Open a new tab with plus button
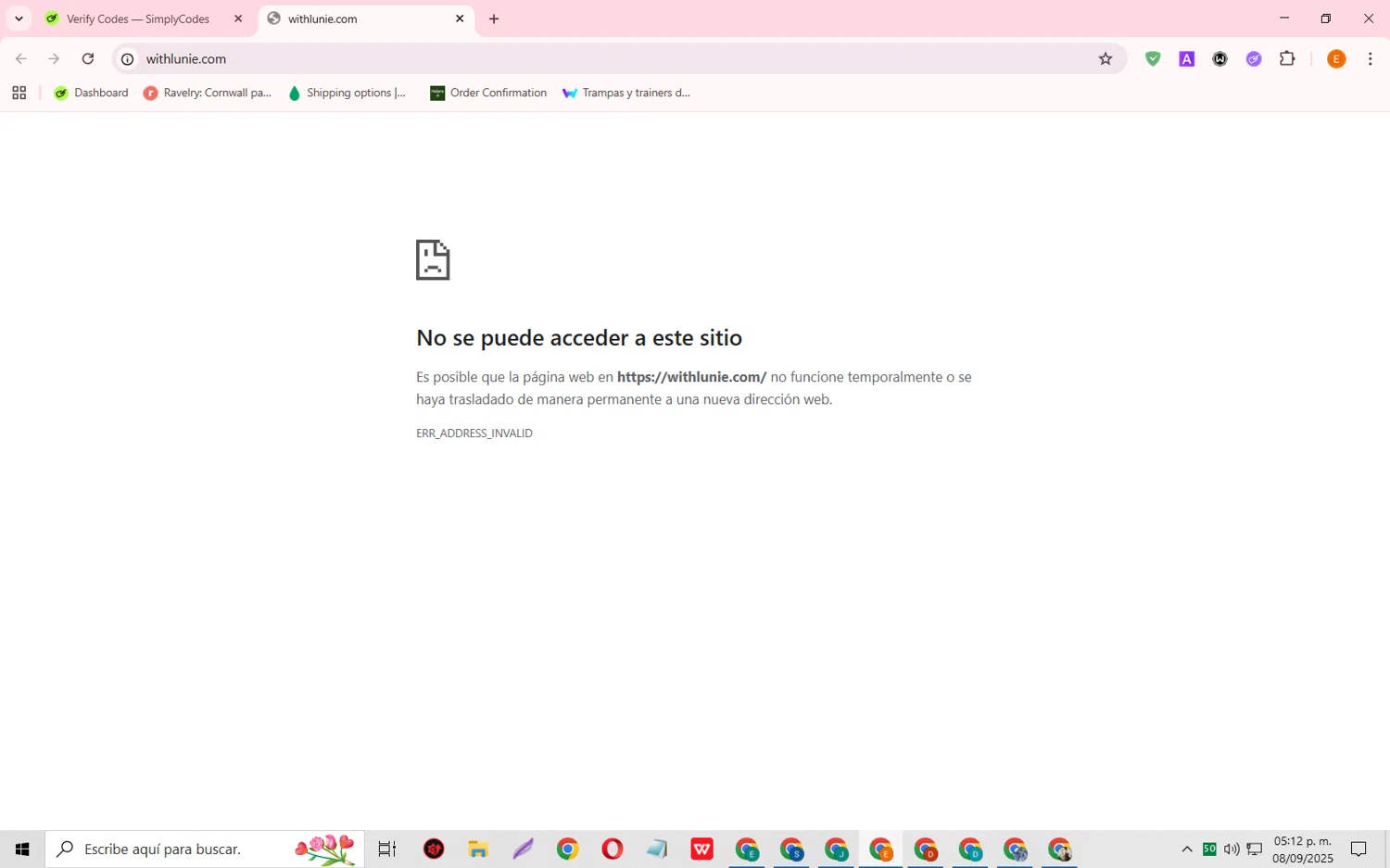This screenshot has width=1390, height=868. pyautogui.click(x=494, y=19)
